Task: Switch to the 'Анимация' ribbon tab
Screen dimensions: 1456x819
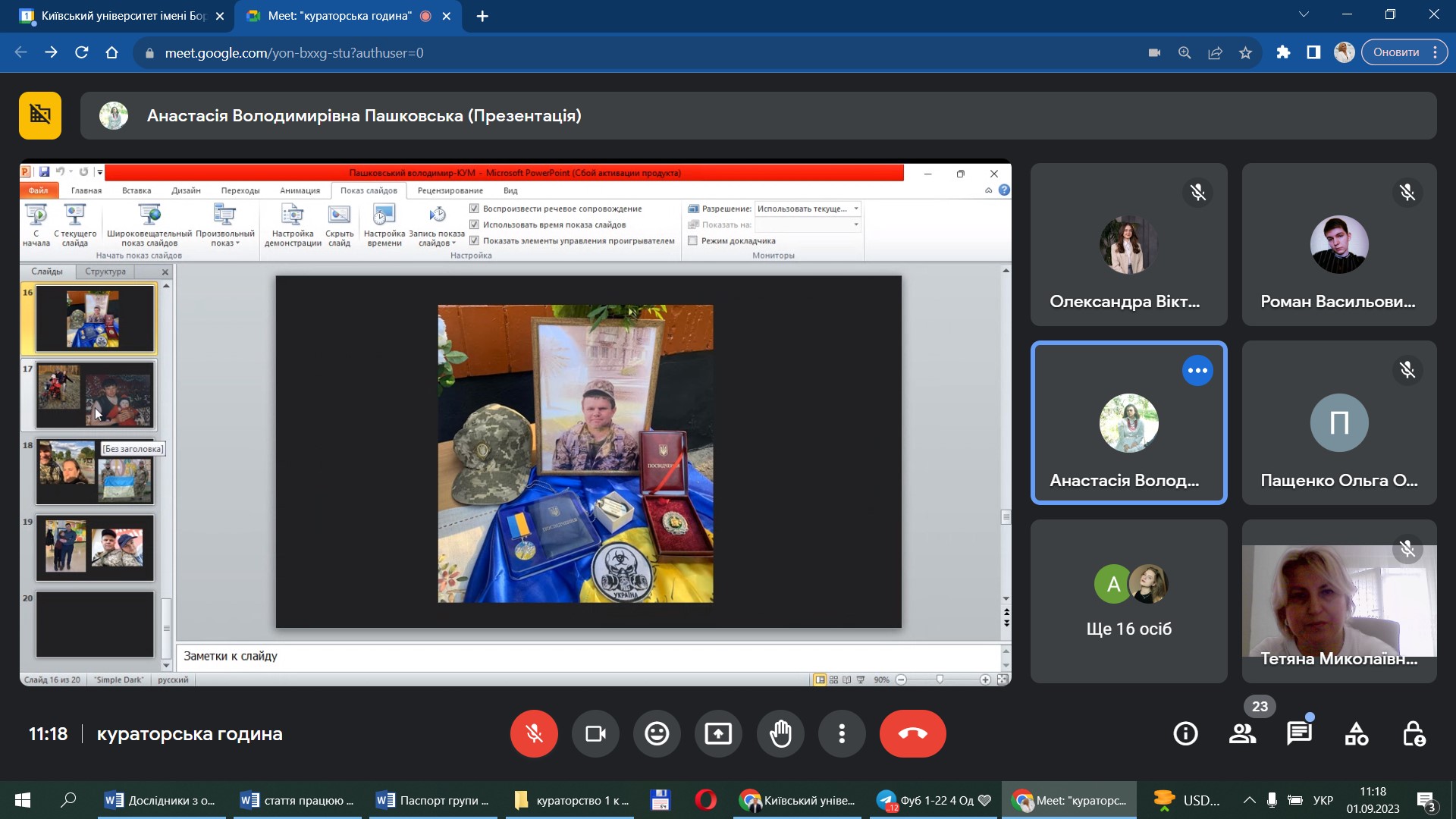Action: pos(300,190)
